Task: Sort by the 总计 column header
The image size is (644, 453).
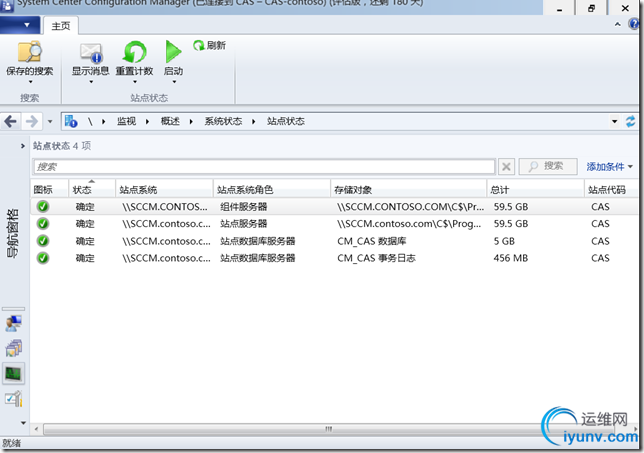Action: click(x=535, y=190)
